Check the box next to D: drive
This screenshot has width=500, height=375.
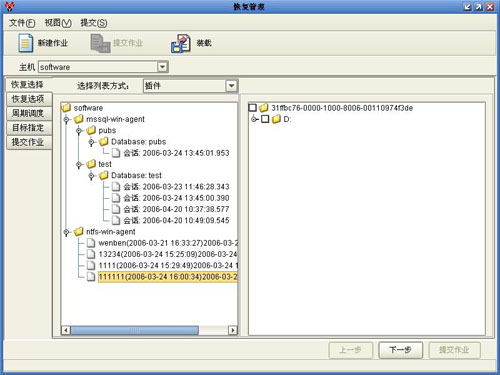(265, 119)
